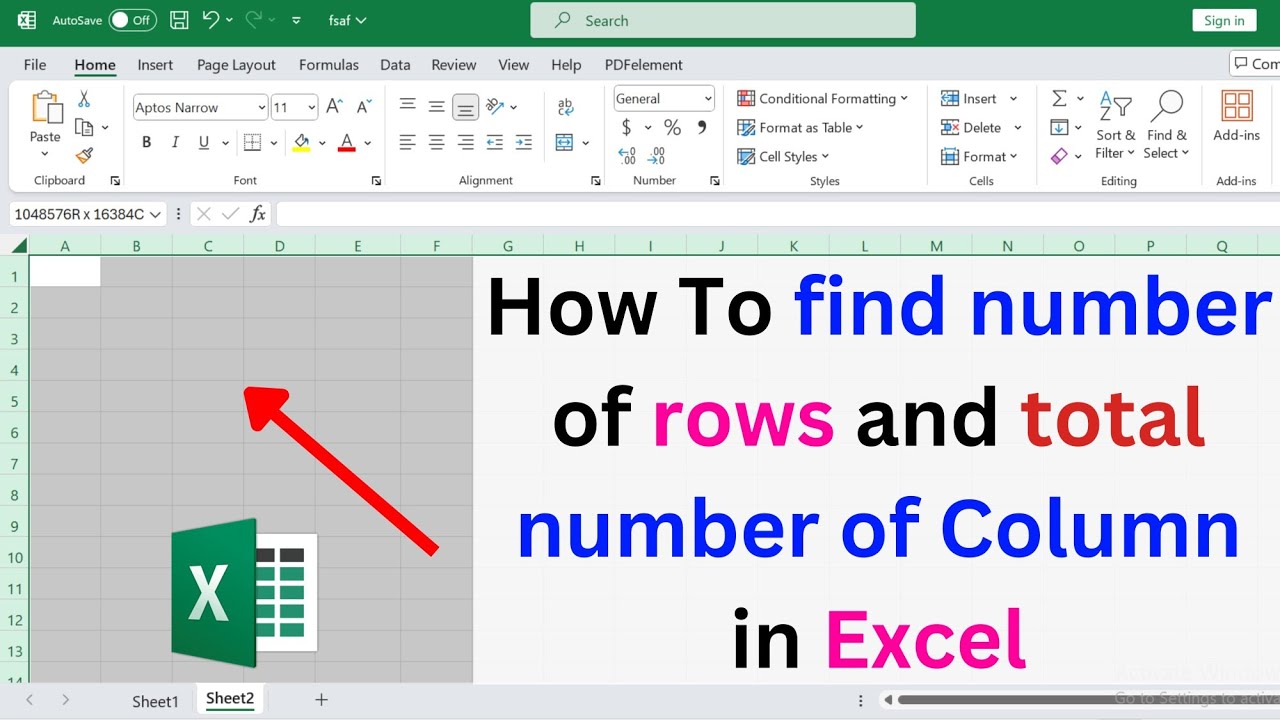Toggle Underline formatting

(204, 142)
